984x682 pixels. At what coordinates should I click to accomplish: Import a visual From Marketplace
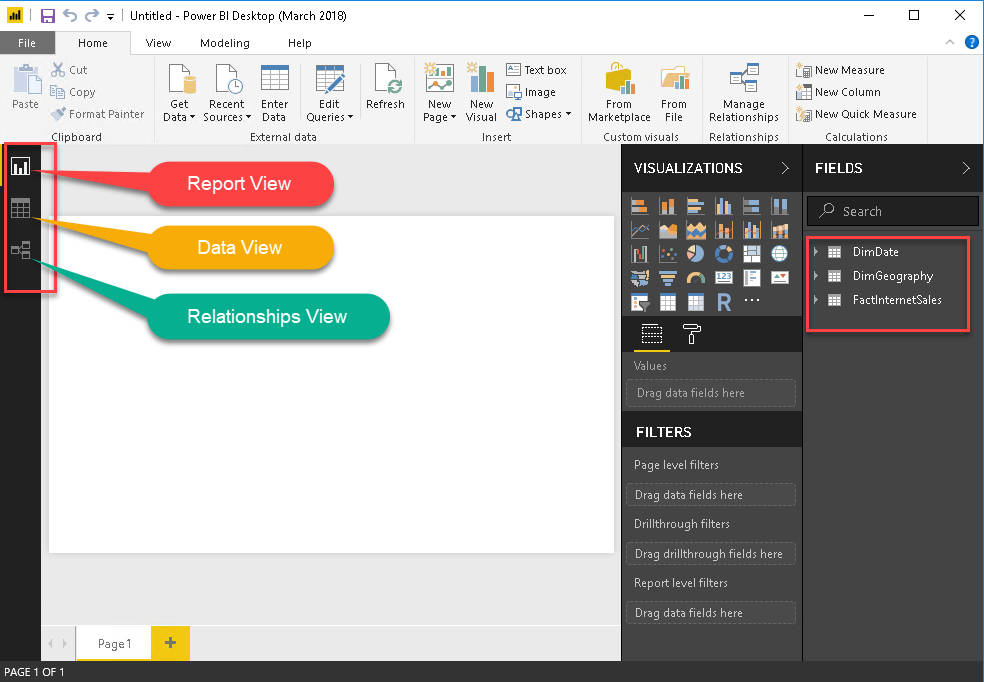click(619, 92)
